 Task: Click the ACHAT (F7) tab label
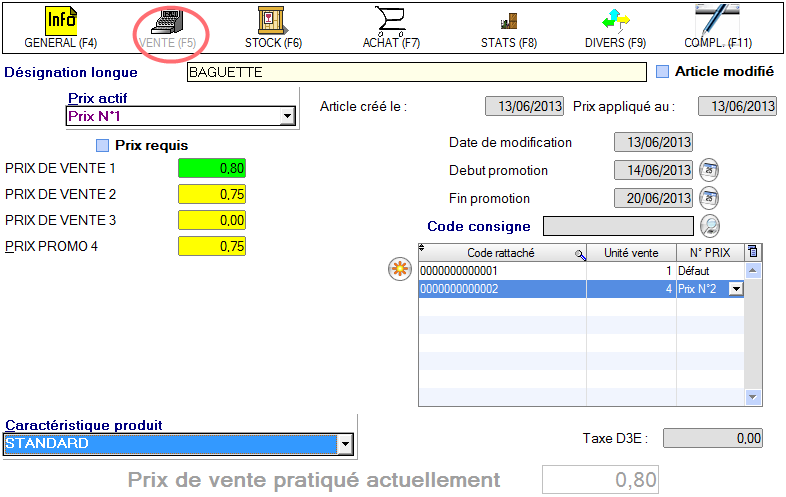[391, 43]
